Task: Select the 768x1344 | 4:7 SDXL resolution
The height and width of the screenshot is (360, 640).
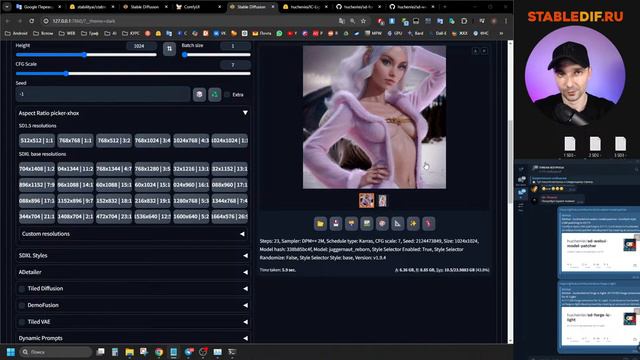Action: 114,169
